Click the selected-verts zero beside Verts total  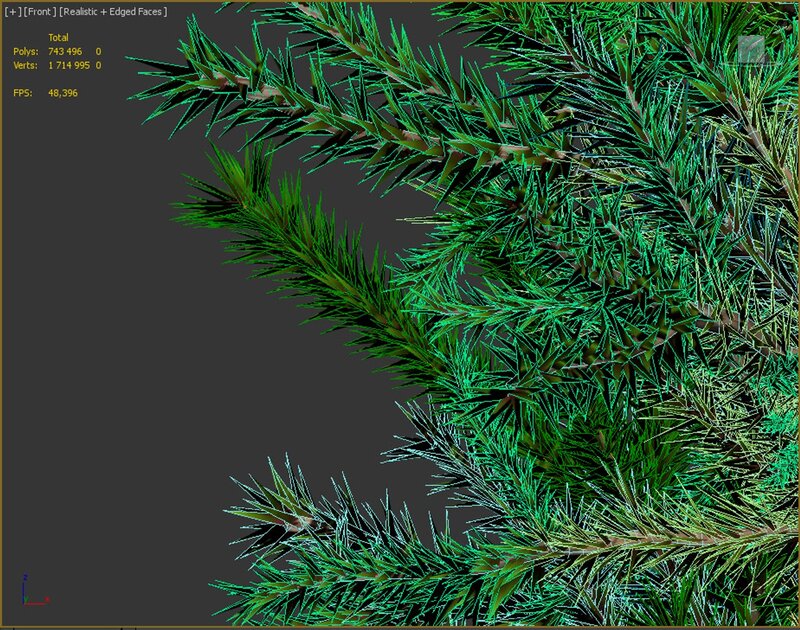click(x=98, y=65)
